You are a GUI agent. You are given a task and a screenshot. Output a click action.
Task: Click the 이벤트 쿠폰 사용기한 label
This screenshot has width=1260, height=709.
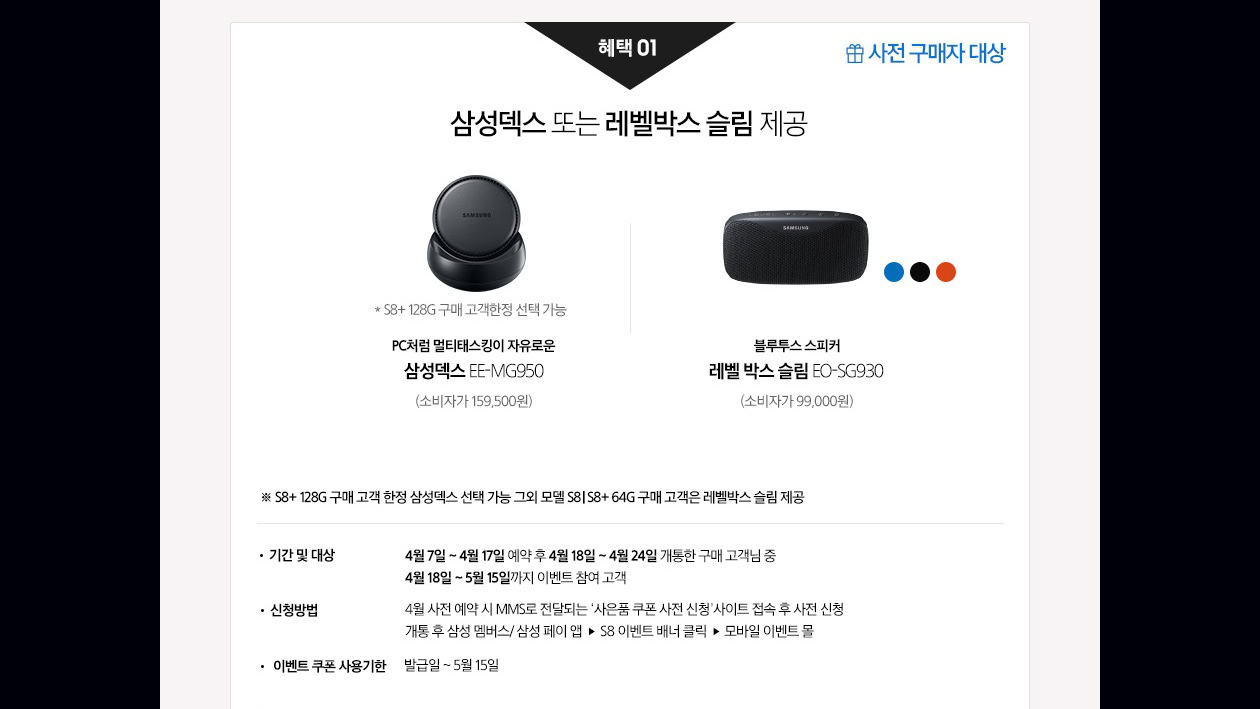click(x=329, y=666)
